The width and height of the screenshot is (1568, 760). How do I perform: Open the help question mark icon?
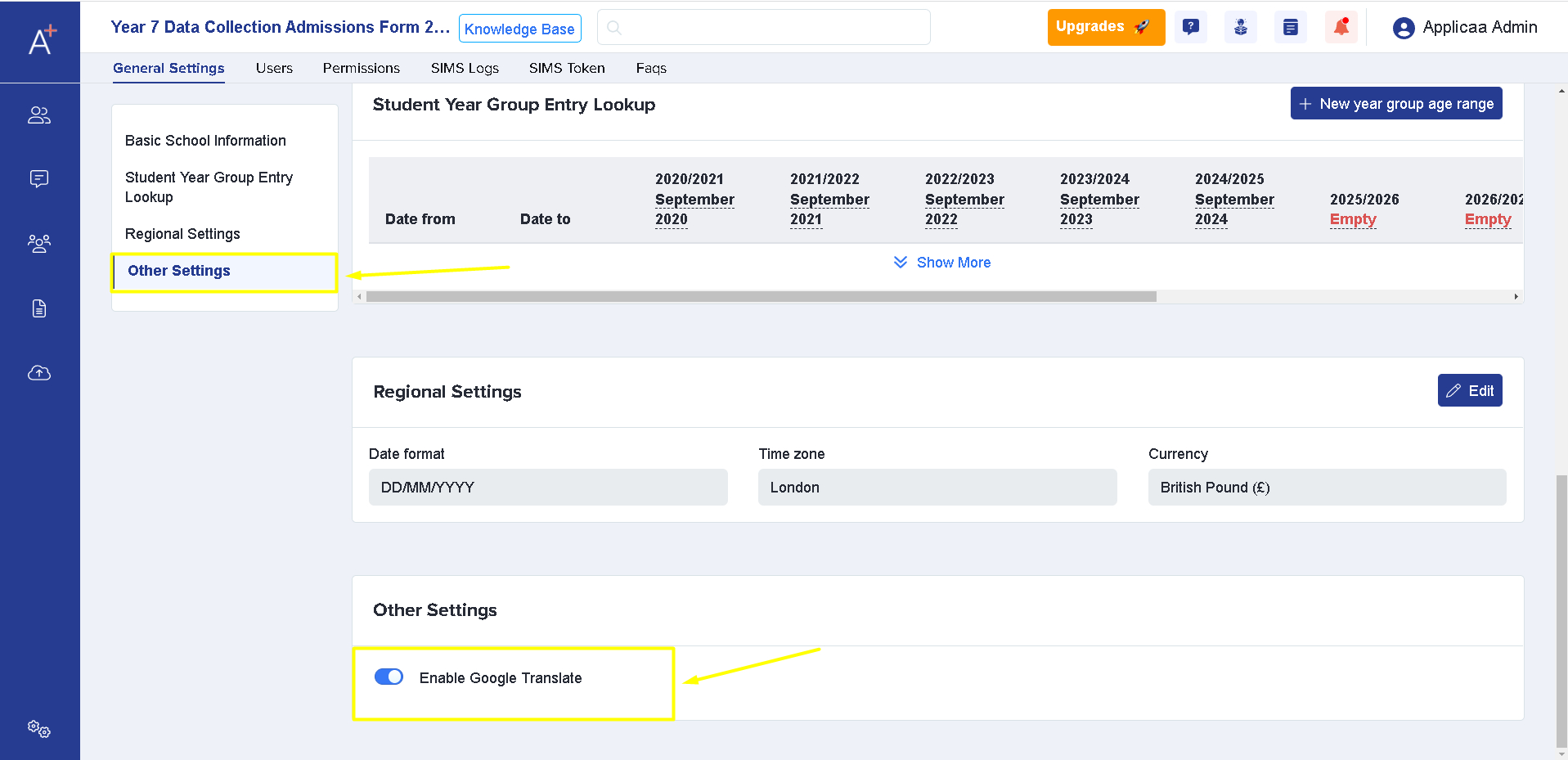(x=1191, y=27)
